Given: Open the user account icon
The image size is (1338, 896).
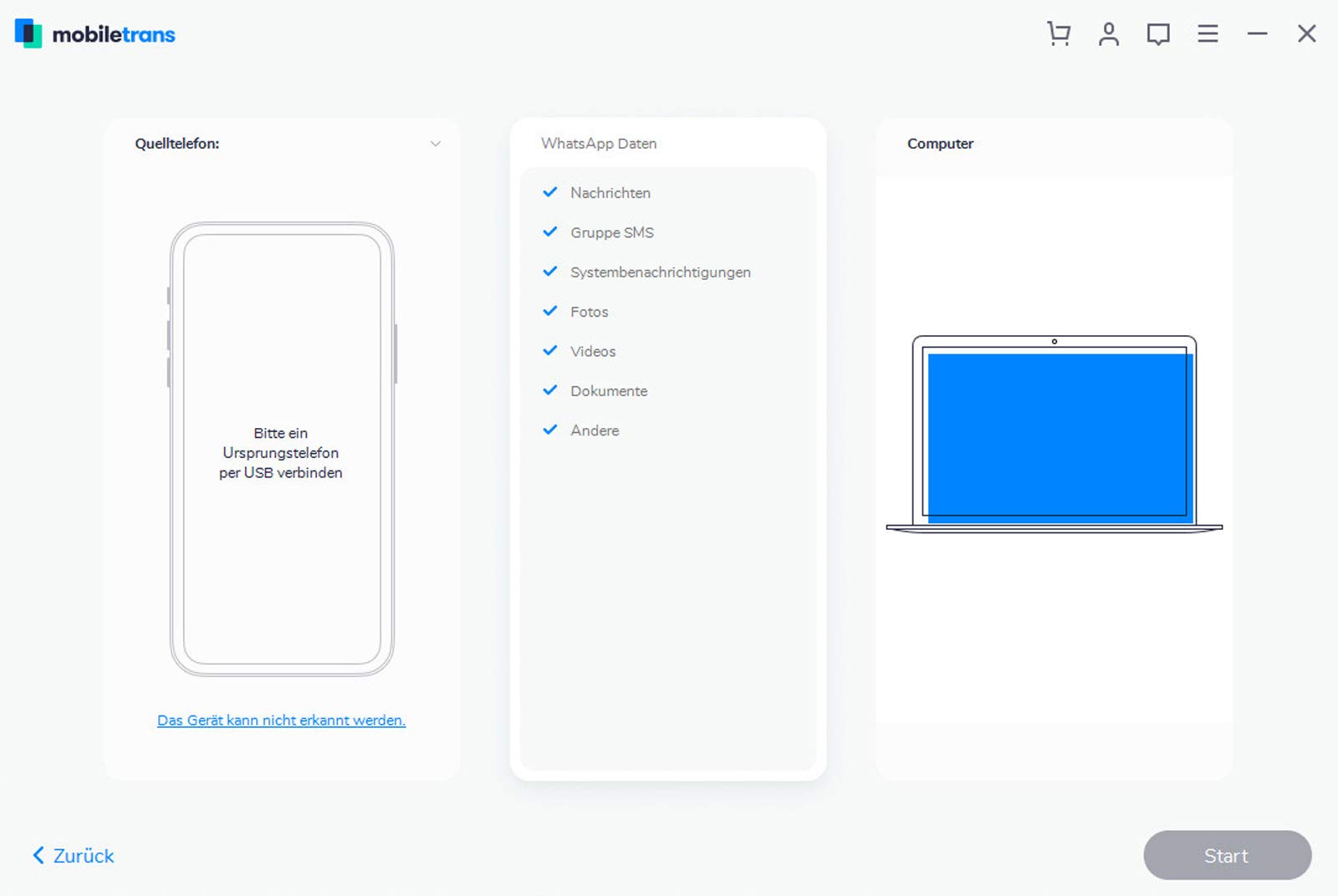Looking at the screenshot, I should coord(1109,33).
